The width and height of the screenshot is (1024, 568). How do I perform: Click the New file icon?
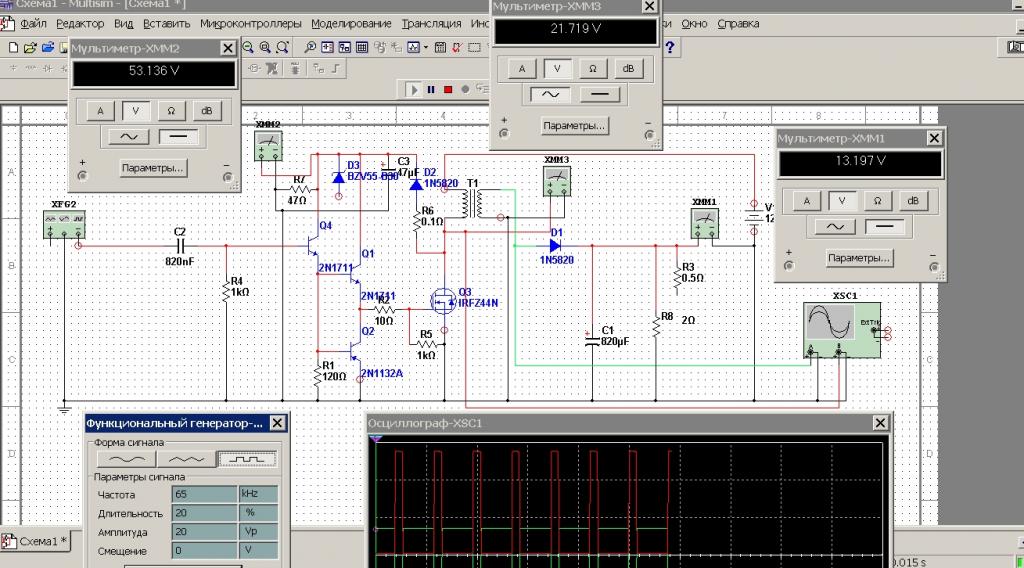[x=13, y=47]
